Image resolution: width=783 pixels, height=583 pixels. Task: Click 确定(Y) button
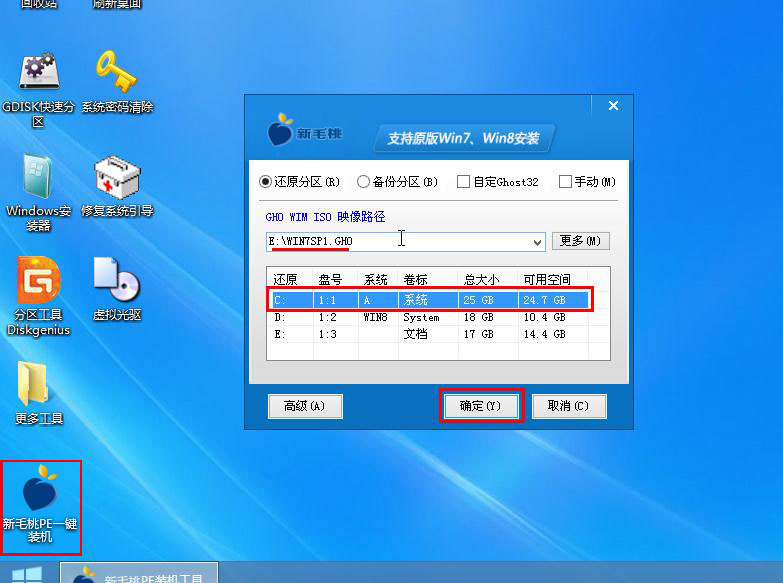[x=481, y=406]
